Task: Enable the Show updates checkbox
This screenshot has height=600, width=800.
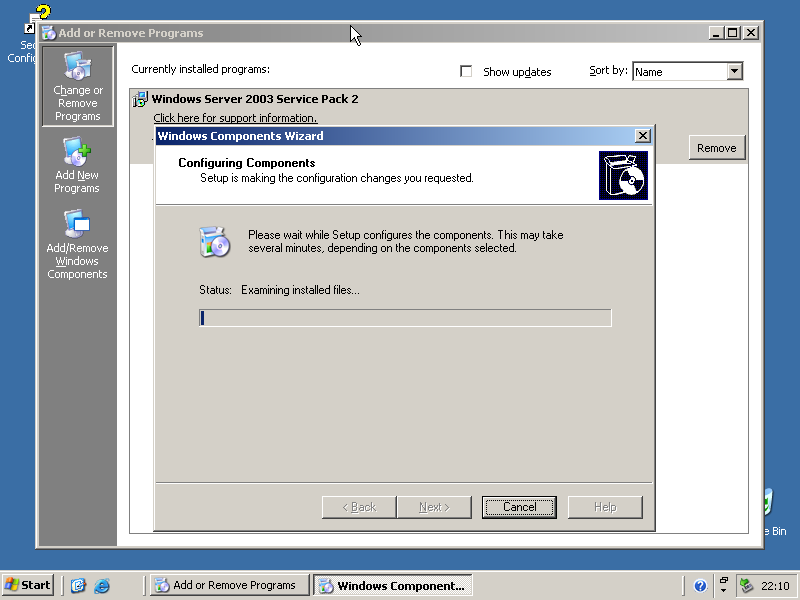Action: pyautogui.click(x=466, y=72)
